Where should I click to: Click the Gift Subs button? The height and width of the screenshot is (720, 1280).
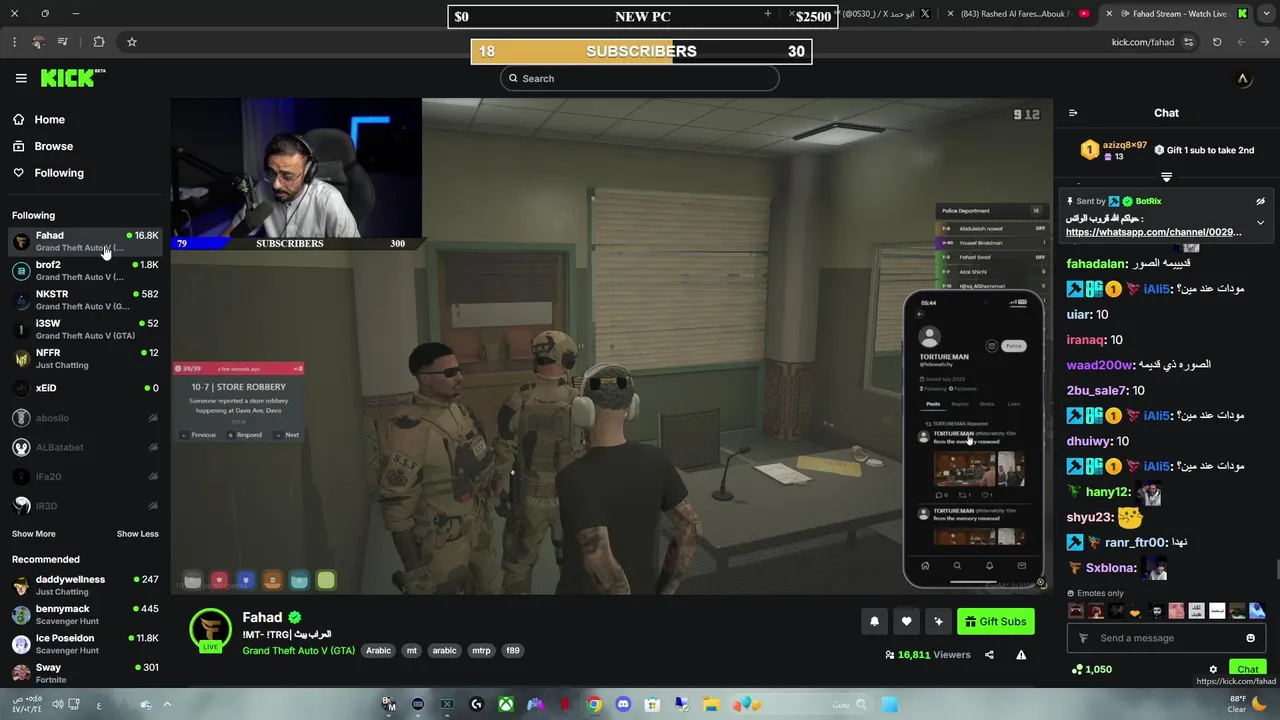pos(995,621)
